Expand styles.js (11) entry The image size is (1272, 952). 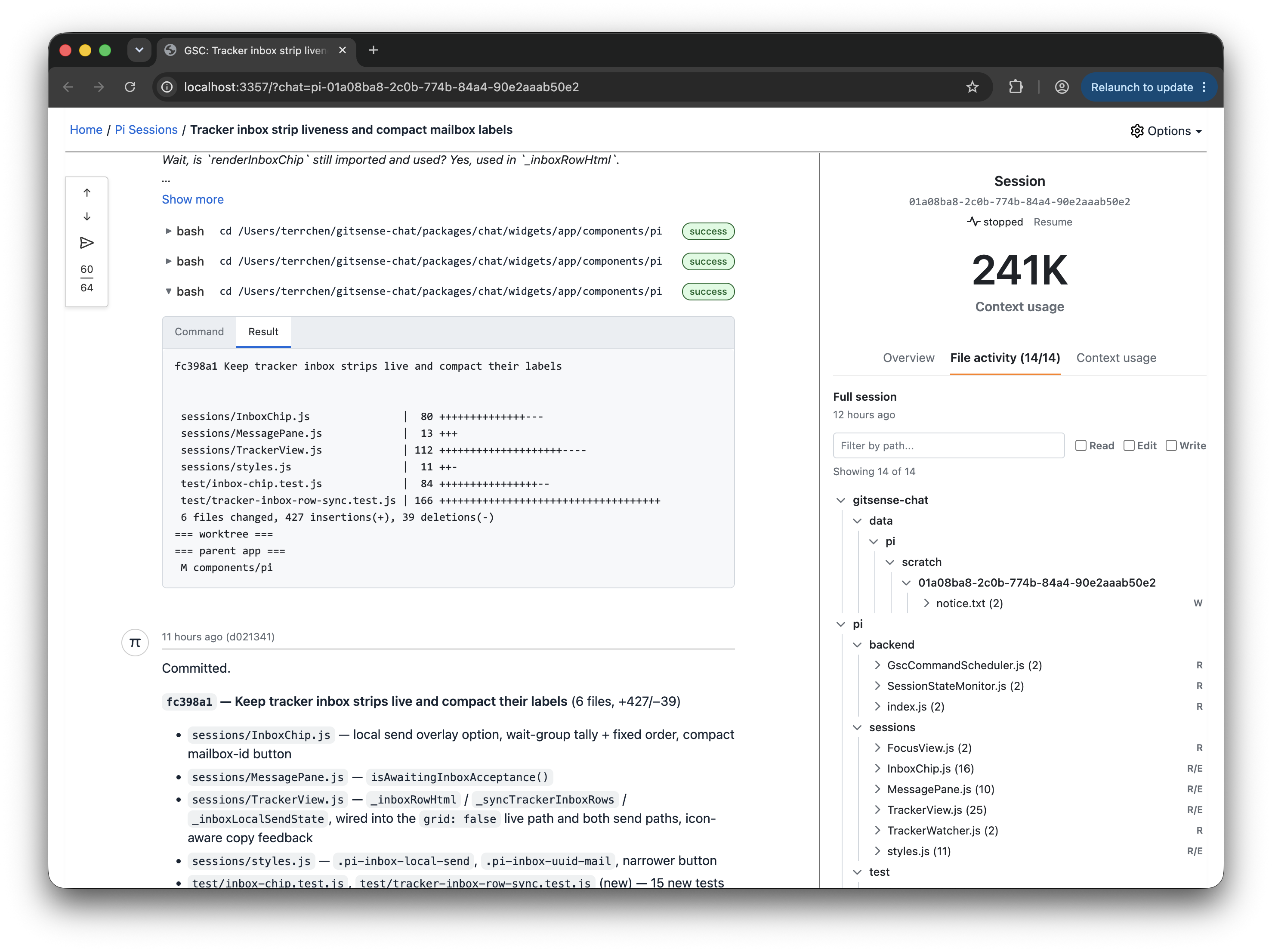point(877,851)
